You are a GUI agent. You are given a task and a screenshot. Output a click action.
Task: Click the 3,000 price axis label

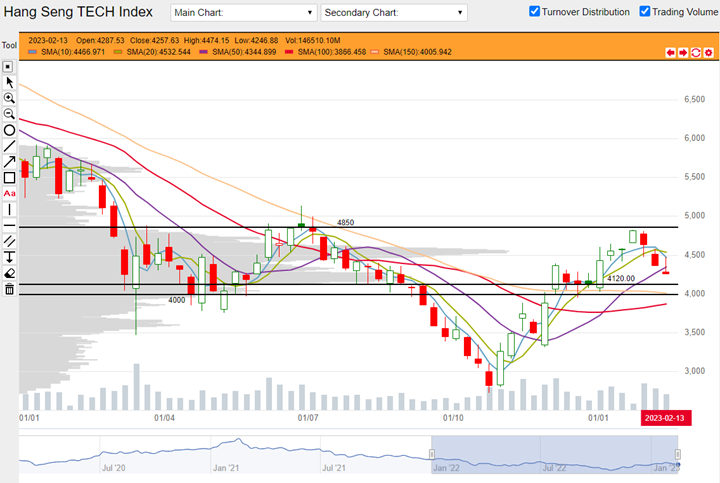694,371
